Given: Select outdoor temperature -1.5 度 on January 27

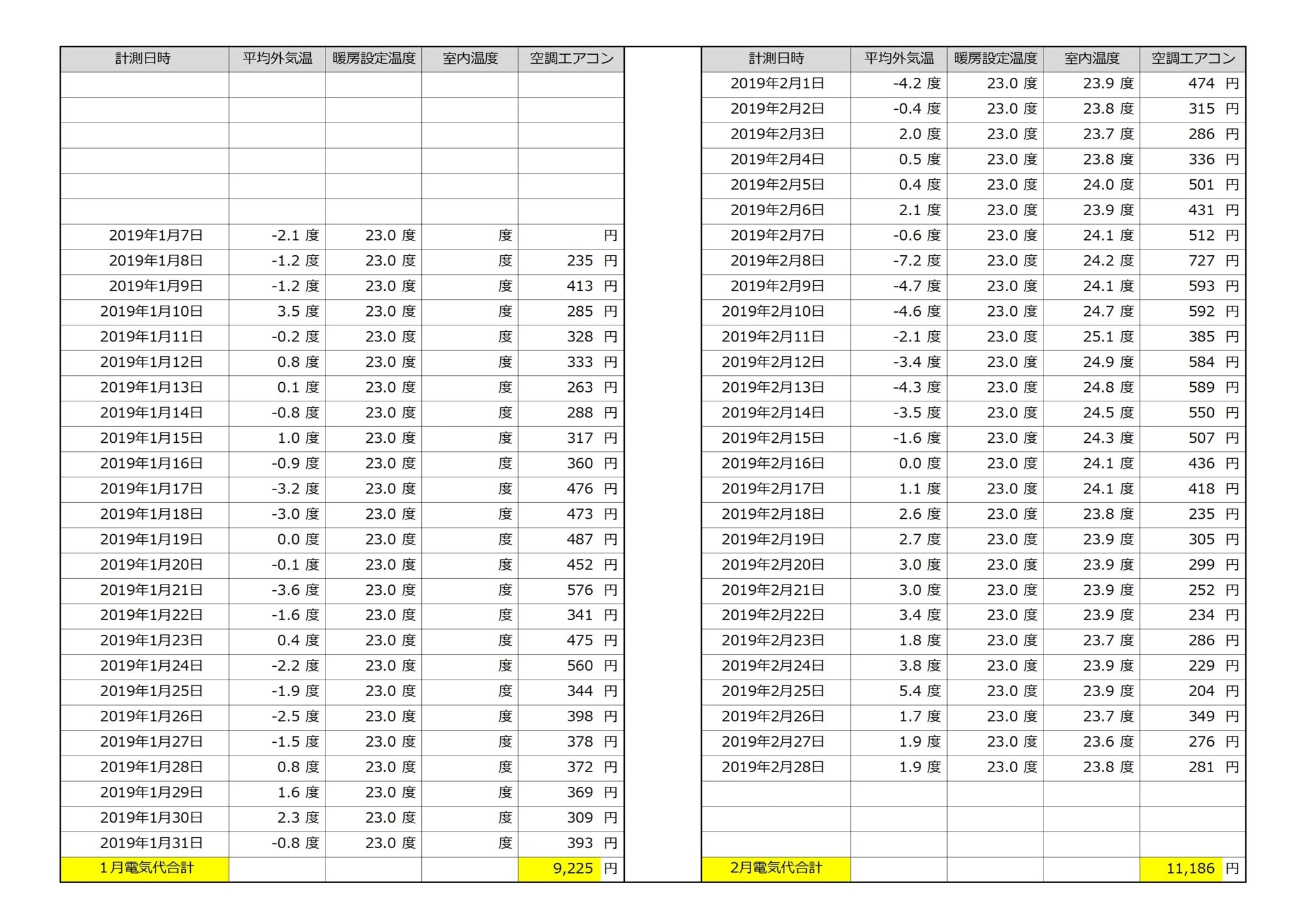Looking at the screenshot, I should coord(277,742).
